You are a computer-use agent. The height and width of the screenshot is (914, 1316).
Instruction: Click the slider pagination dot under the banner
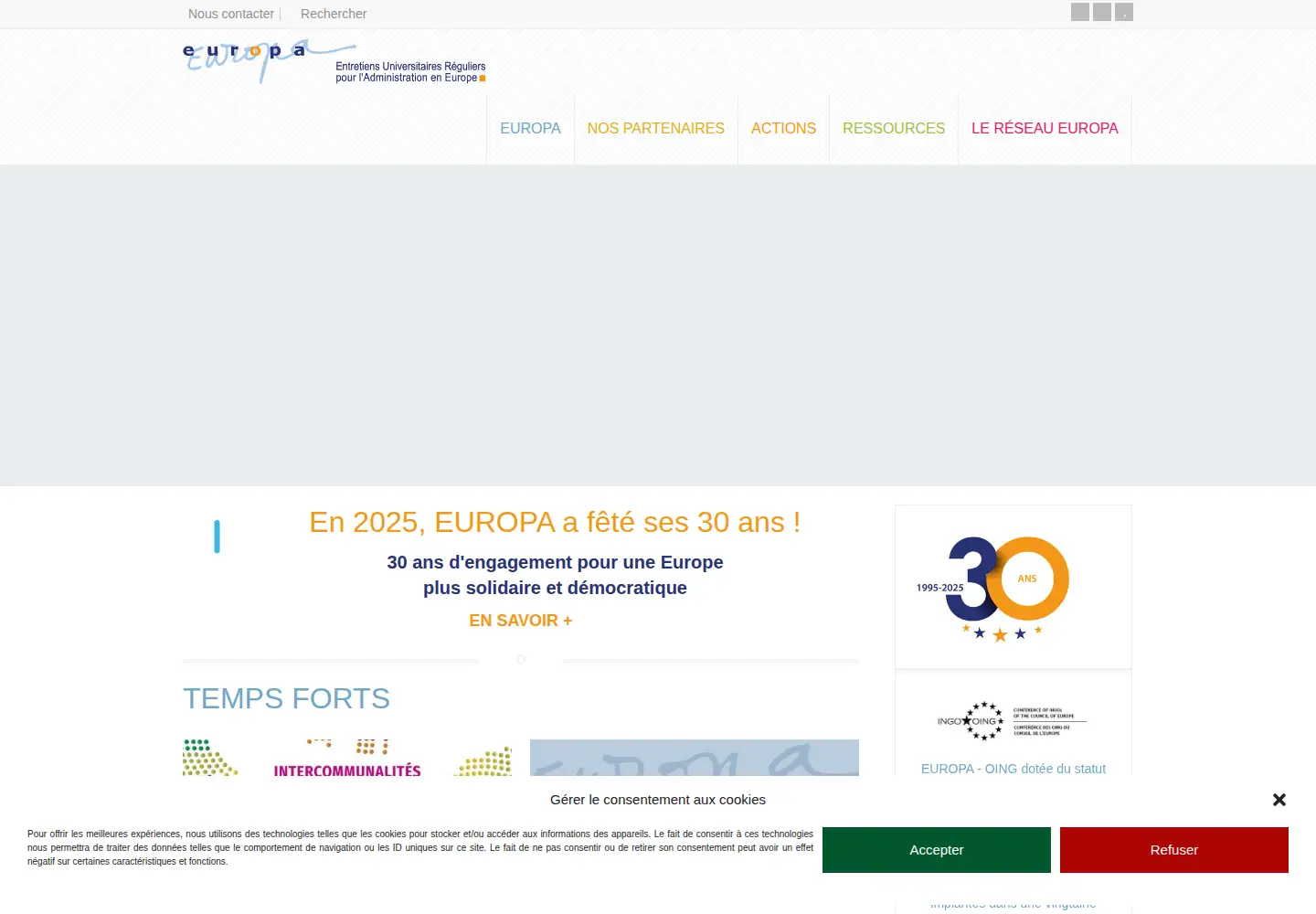point(521,659)
